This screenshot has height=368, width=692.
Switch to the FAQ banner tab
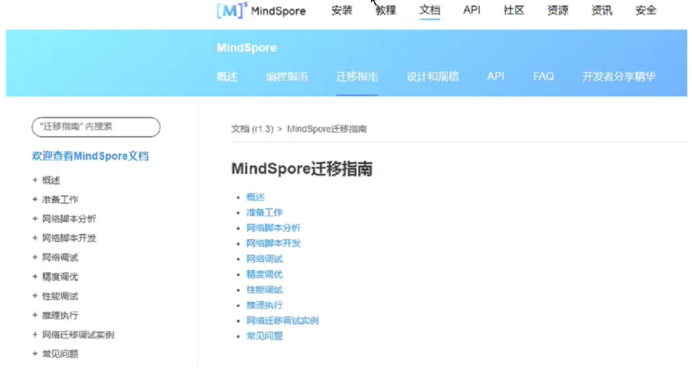(x=543, y=76)
